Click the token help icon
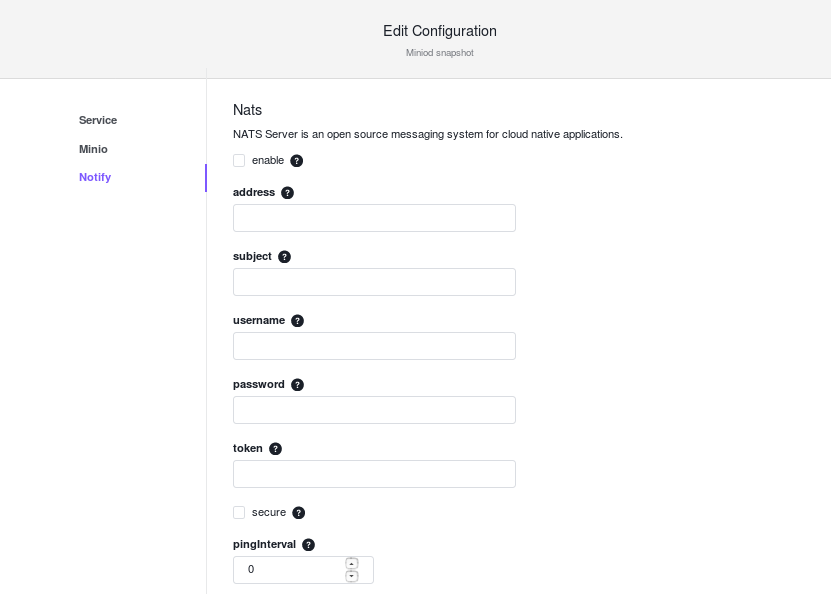831x594 pixels. point(276,449)
